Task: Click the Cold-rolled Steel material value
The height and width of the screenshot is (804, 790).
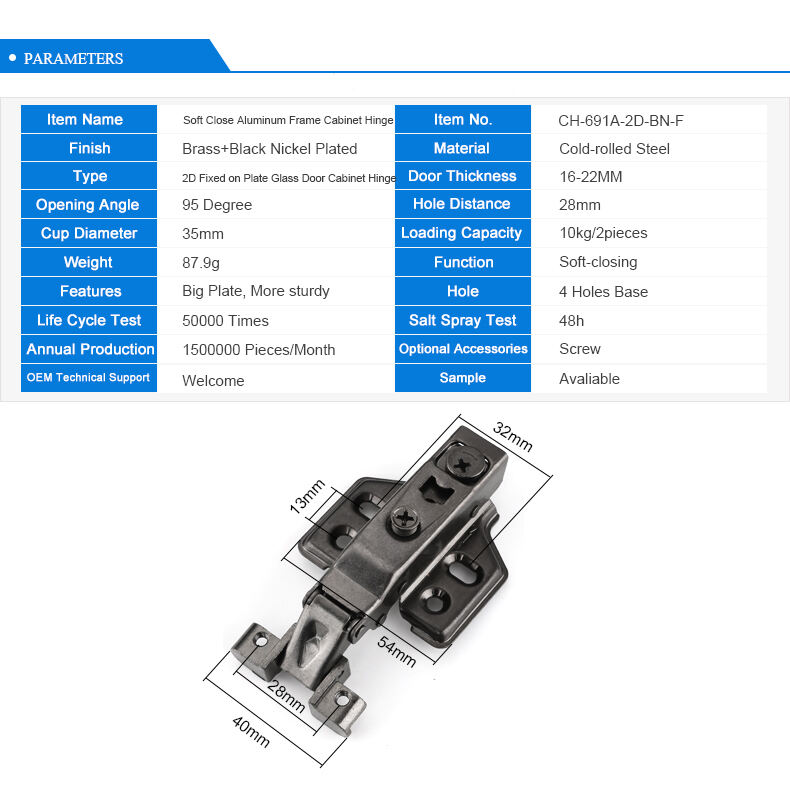Action: (x=614, y=149)
